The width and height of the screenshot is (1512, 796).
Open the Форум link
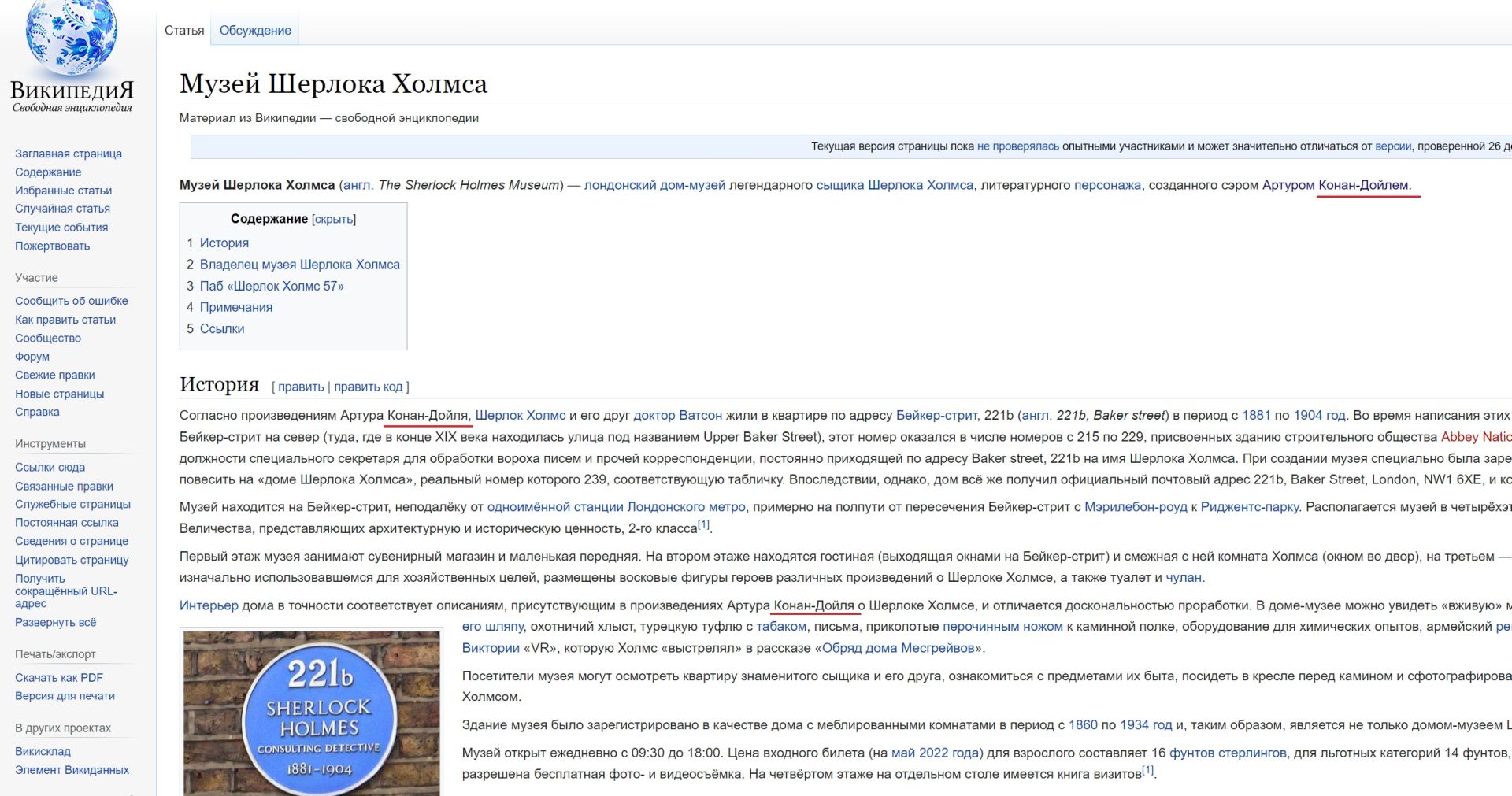32,357
